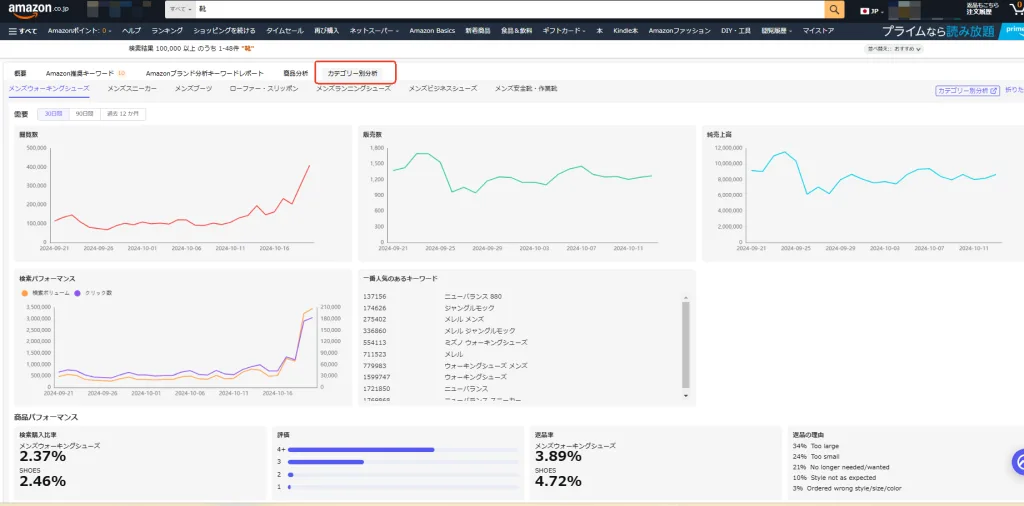Click the blue floating assistant icon
The width and height of the screenshot is (1024, 506).
click(x=1019, y=462)
